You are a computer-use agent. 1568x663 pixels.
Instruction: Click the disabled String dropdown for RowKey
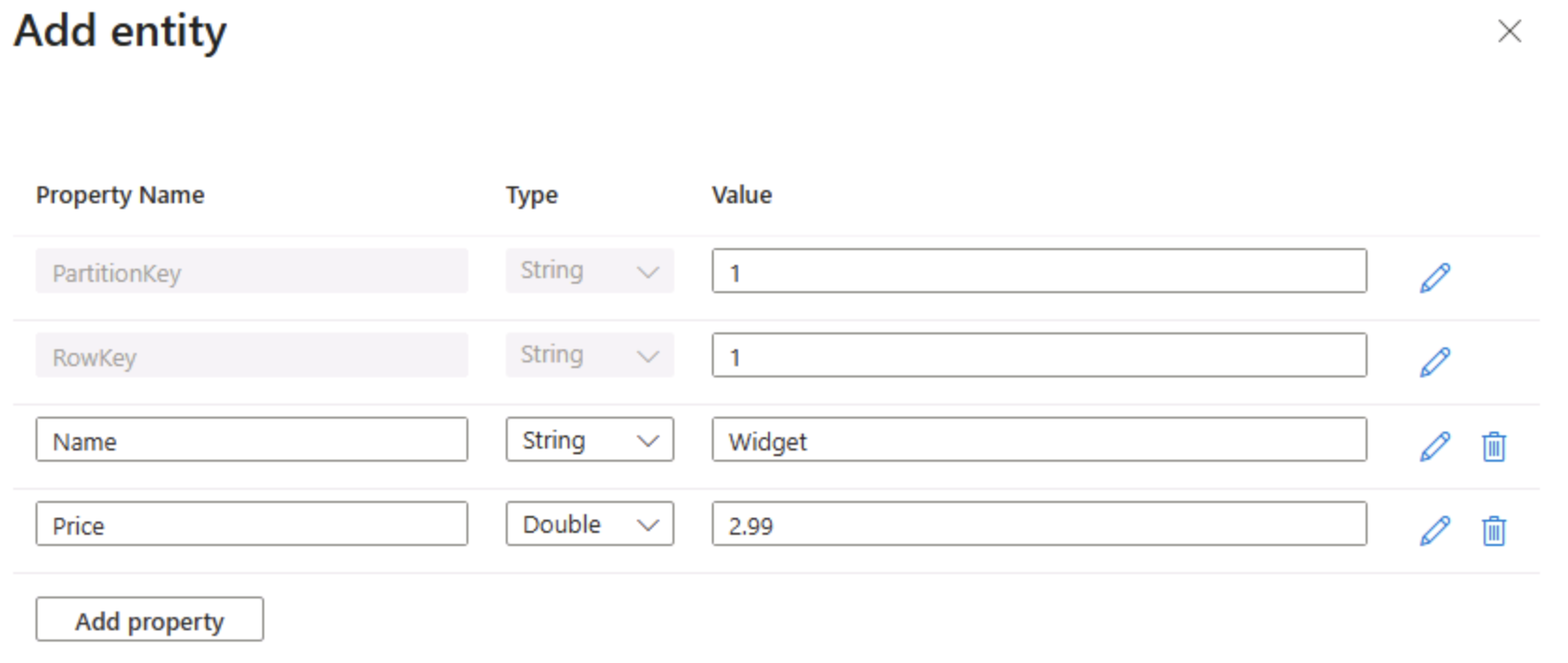(x=589, y=355)
